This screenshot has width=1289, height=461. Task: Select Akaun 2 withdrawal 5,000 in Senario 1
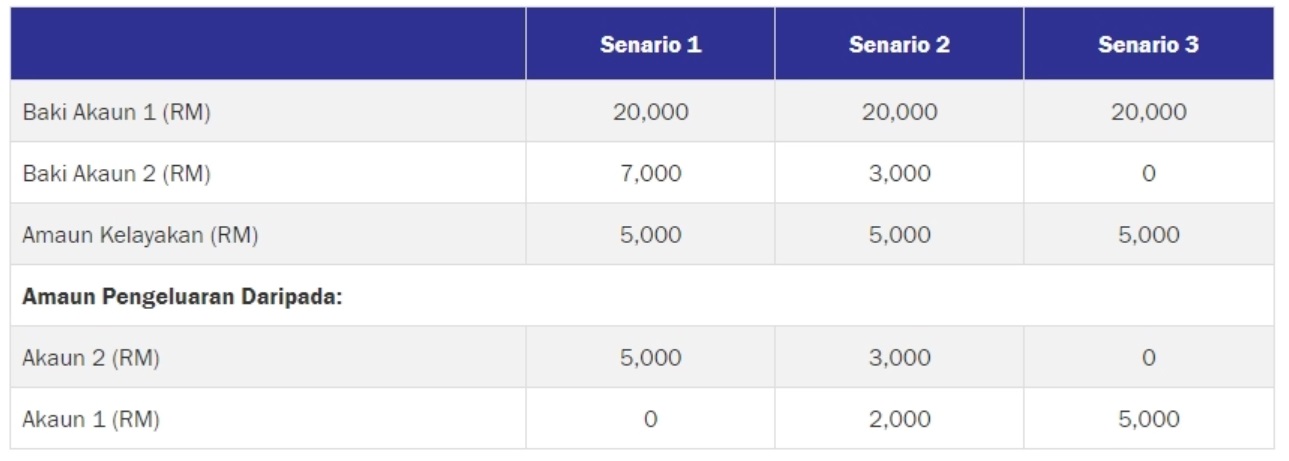[650, 358]
